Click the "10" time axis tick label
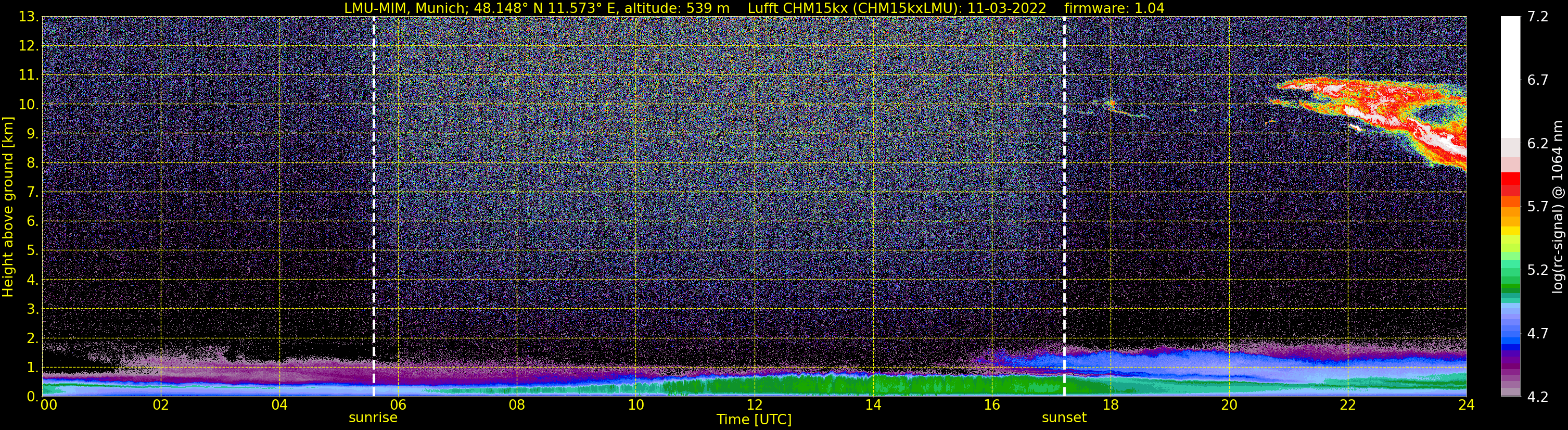The height and width of the screenshot is (430, 1568). (635, 404)
